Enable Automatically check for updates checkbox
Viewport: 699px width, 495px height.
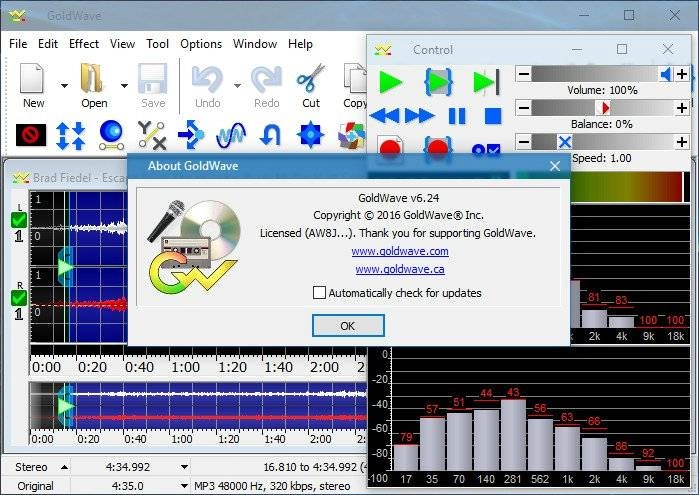point(319,293)
